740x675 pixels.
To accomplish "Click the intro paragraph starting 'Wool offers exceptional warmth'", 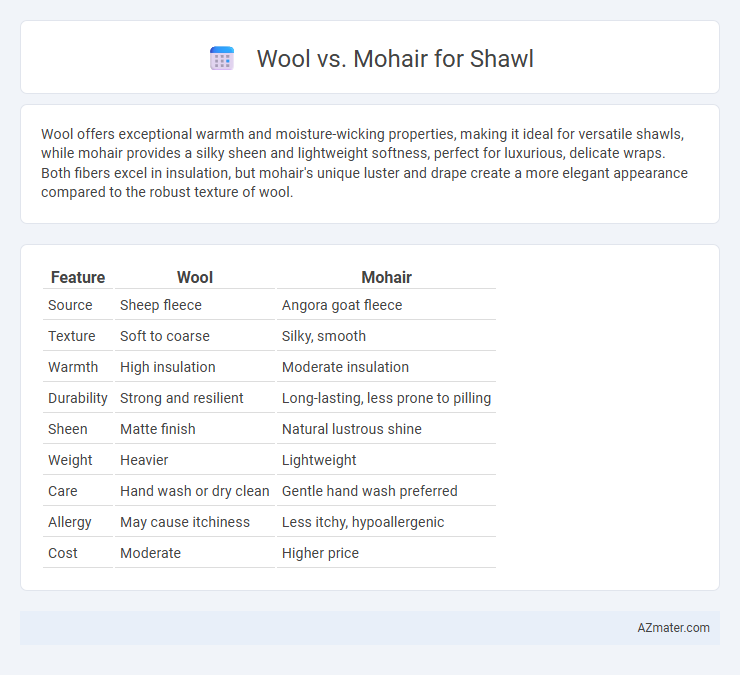I will (364, 163).
